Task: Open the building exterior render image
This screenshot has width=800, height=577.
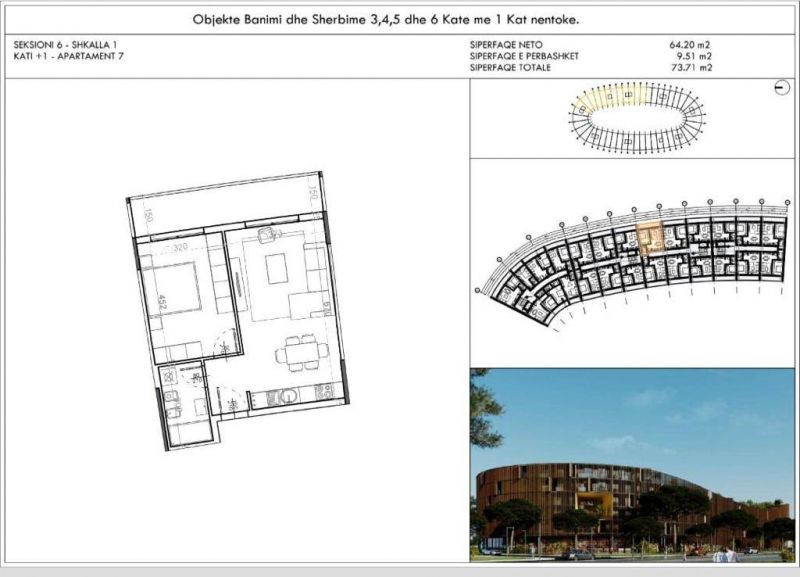Action: point(634,463)
